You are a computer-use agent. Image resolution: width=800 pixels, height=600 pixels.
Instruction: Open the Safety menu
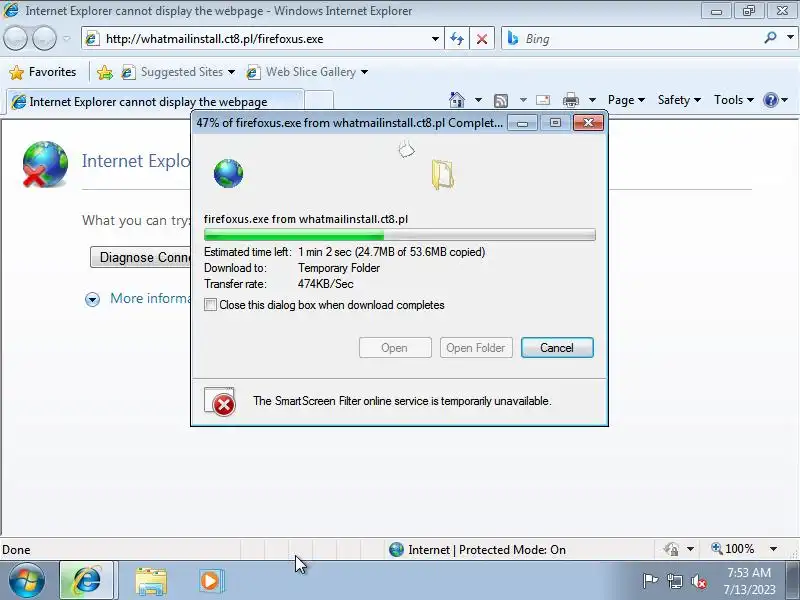(679, 100)
